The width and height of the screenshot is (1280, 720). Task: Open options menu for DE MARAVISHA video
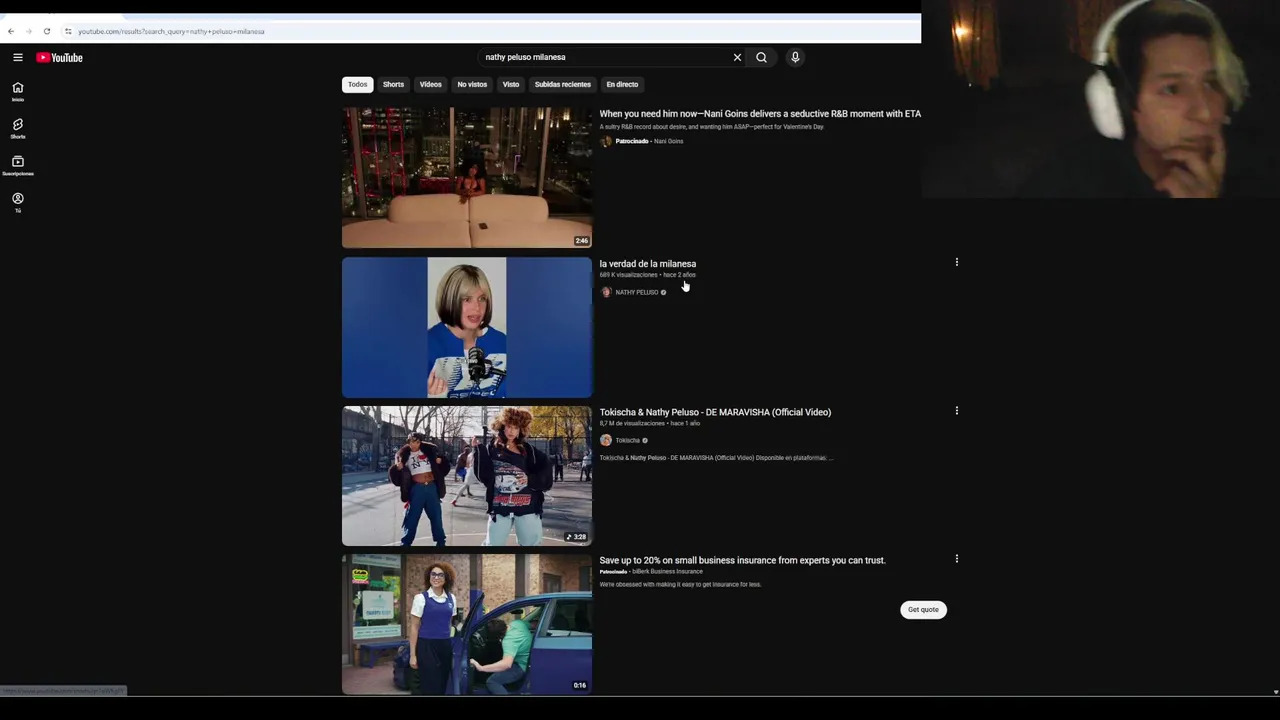pyautogui.click(x=956, y=410)
